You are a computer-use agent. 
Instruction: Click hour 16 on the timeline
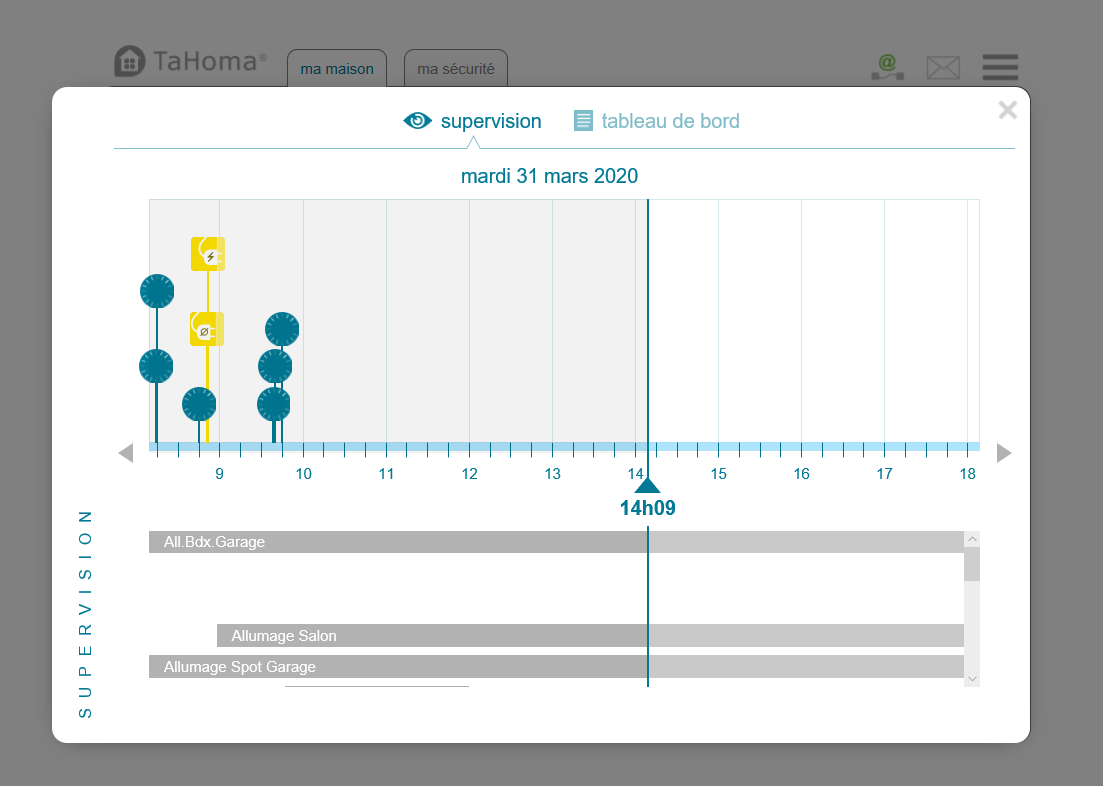pos(801,474)
